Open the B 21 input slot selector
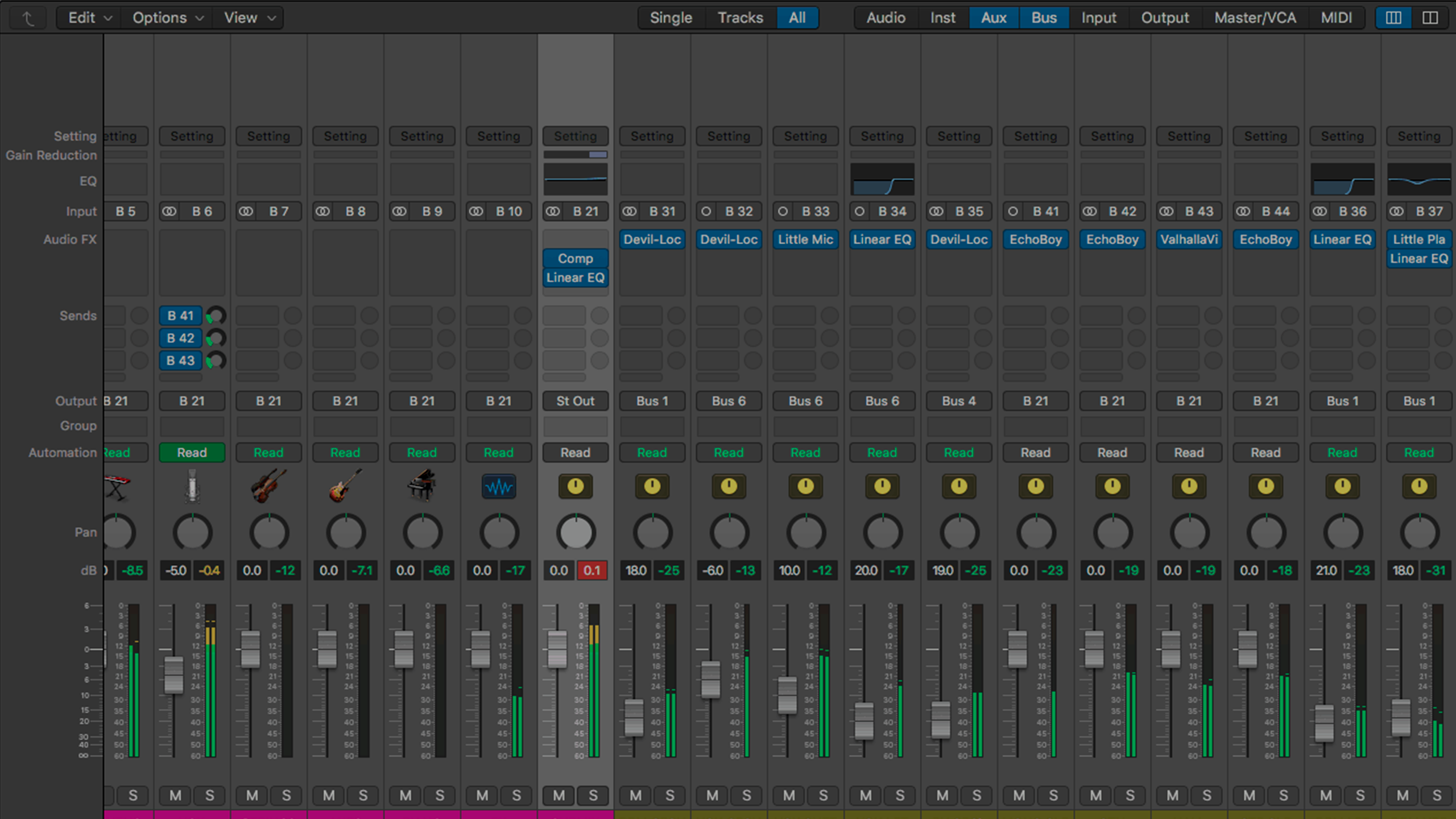Image resolution: width=1456 pixels, height=819 pixels. [585, 212]
